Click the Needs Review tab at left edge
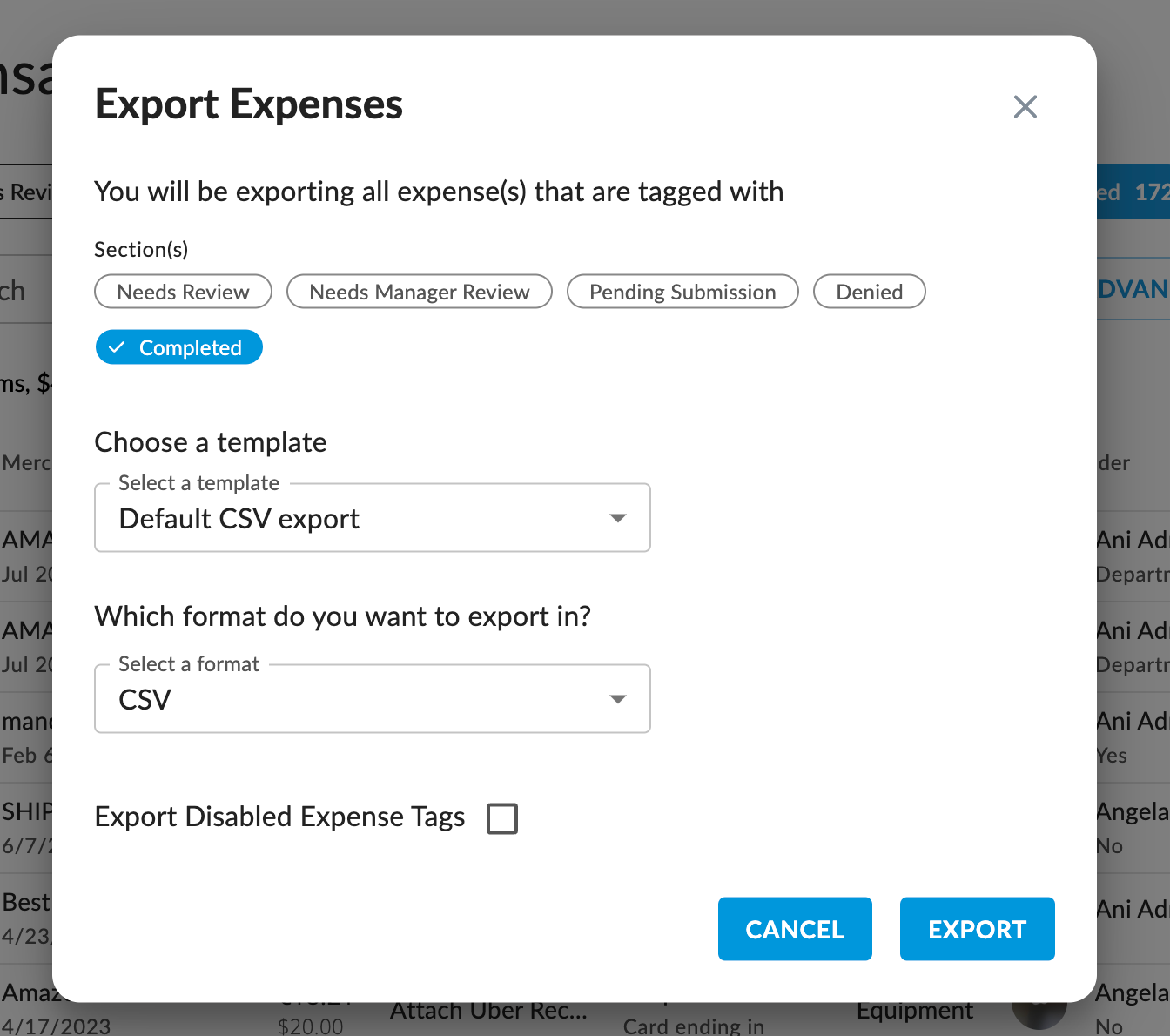1170x1036 pixels. [26, 192]
